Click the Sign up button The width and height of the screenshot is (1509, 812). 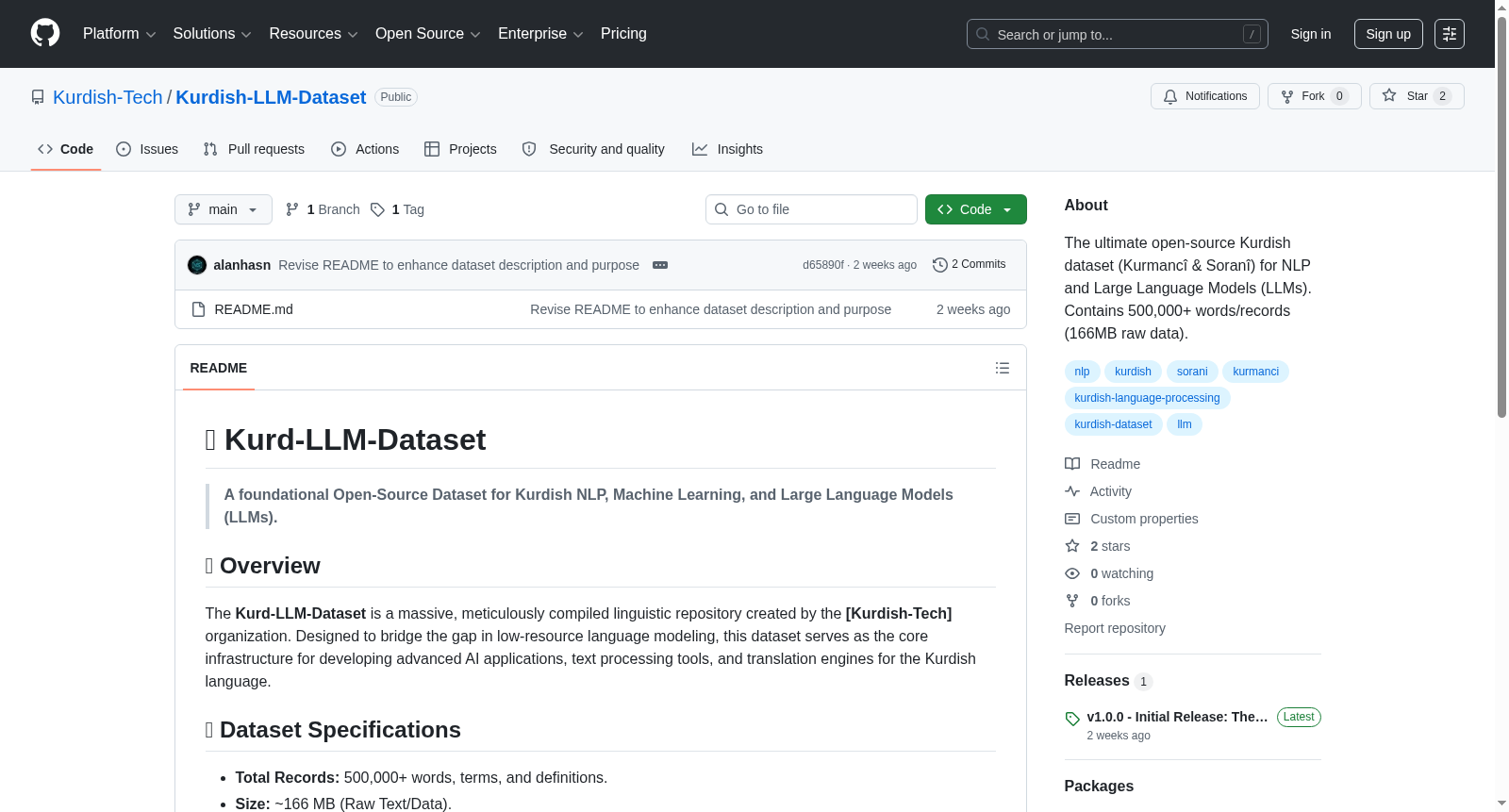point(1388,34)
